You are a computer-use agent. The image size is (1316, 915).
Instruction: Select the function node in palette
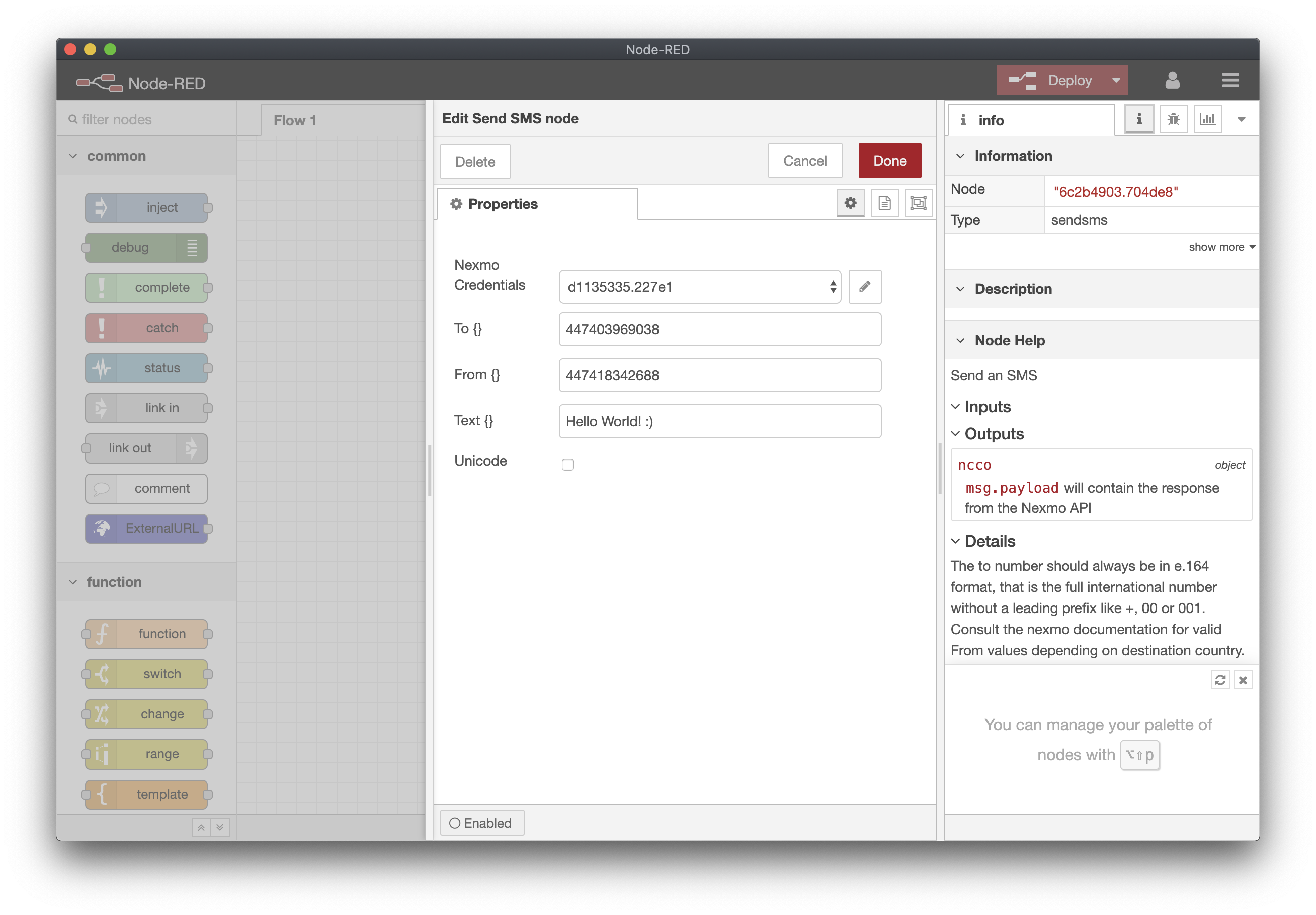[x=147, y=634]
